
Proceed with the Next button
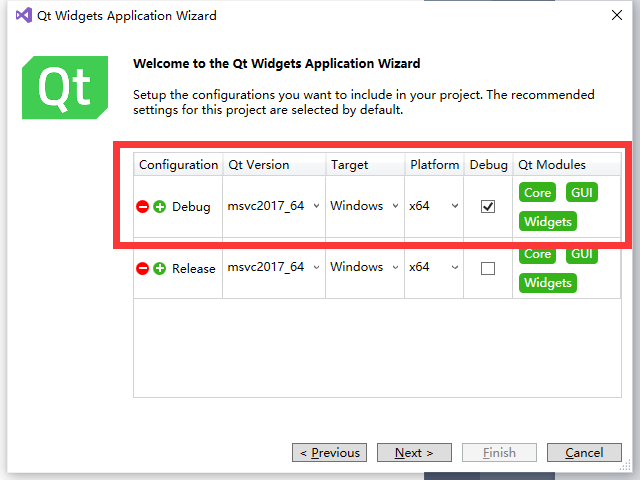pos(414,453)
